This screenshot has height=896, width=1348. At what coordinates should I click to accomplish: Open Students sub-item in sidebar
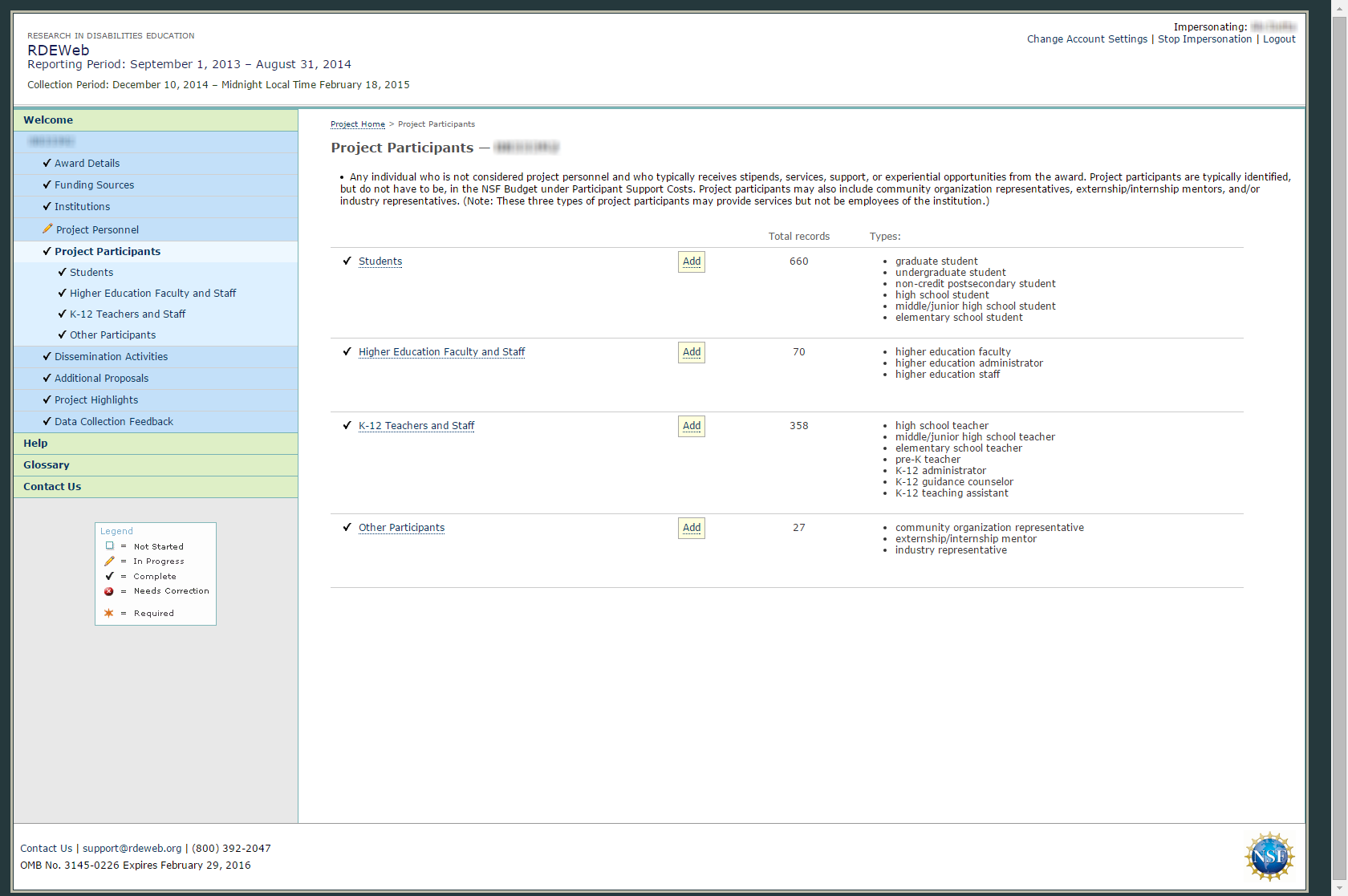91,272
